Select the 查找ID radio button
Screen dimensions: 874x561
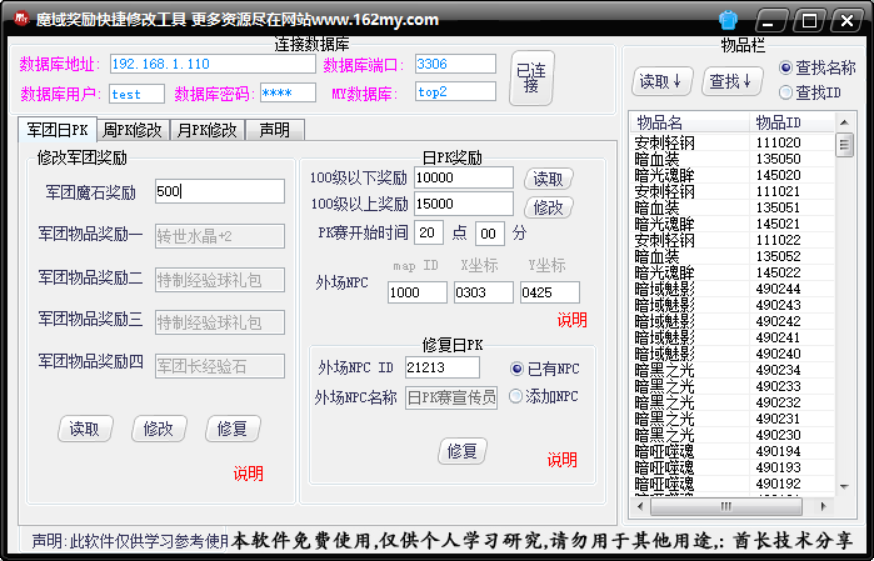click(x=786, y=93)
